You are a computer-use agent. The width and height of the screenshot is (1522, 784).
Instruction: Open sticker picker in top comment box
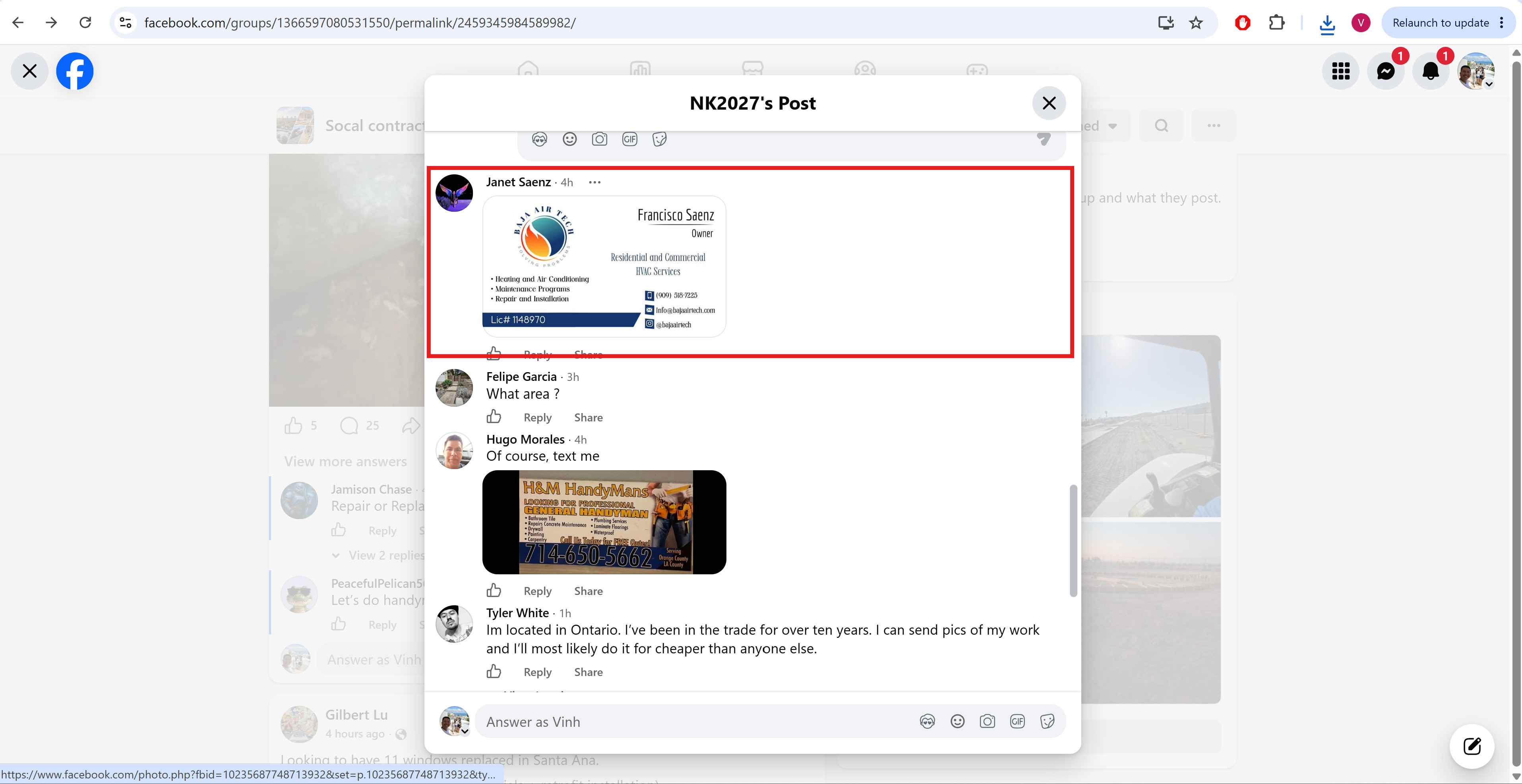pos(659,139)
